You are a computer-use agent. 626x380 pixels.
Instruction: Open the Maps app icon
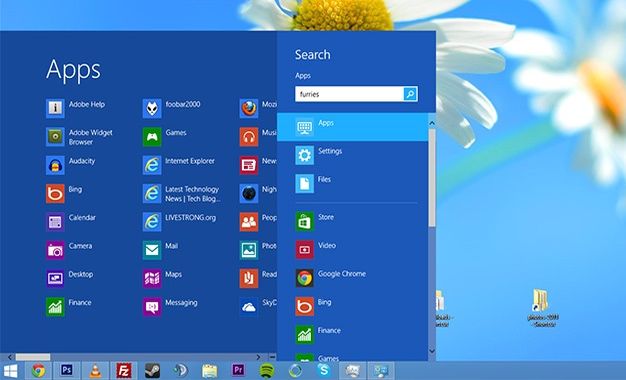coord(152,279)
